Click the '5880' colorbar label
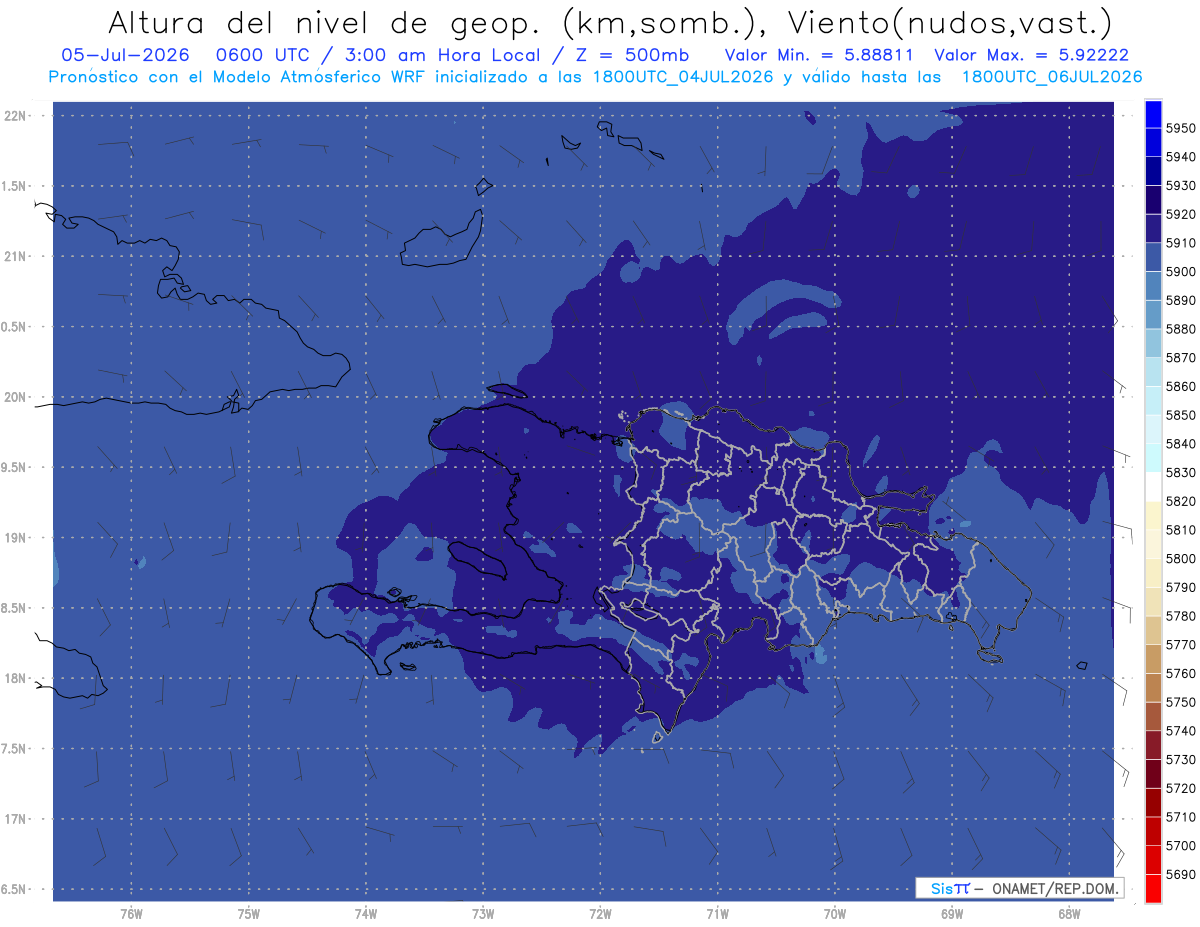The height and width of the screenshot is (927, 1200). 1180,329
